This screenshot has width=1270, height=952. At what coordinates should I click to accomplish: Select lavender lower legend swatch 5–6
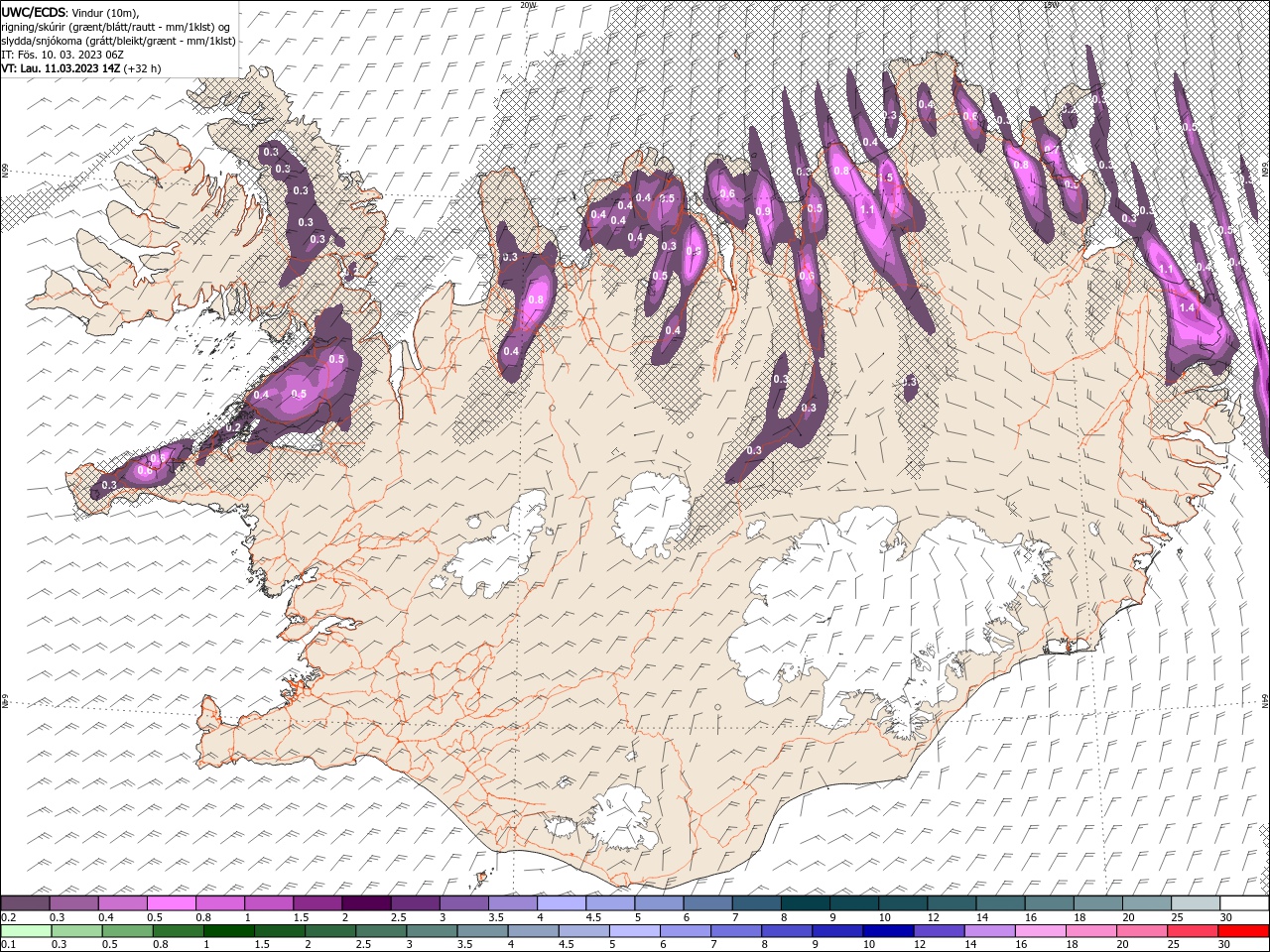(x=635, y=931)
